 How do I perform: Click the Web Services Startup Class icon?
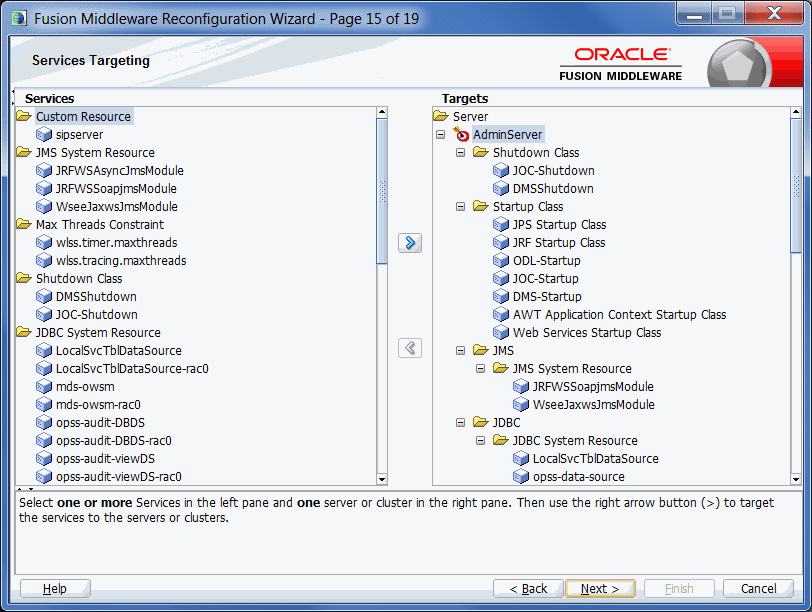click(x=501, y=333)
